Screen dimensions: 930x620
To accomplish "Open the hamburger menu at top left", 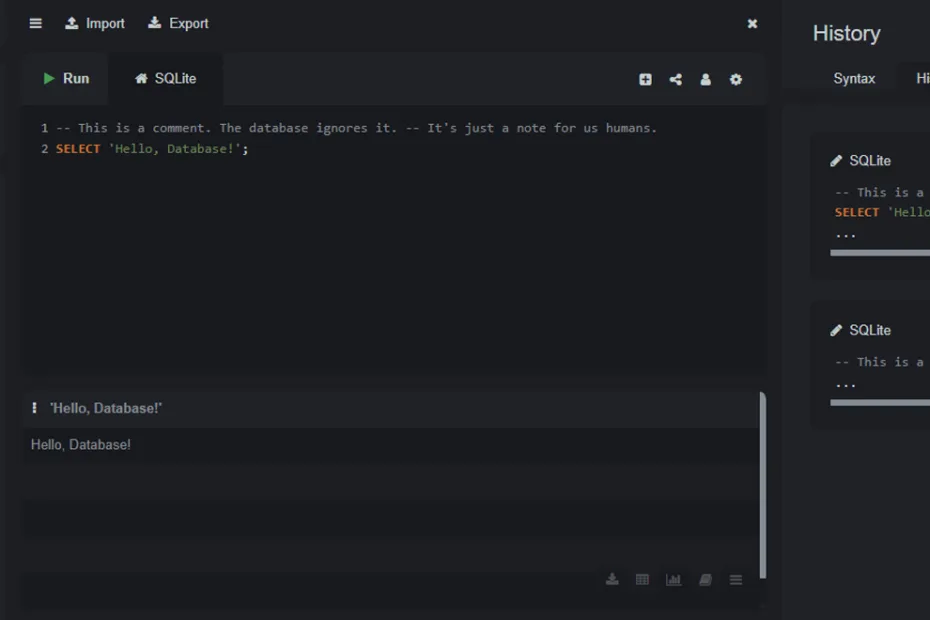I will [36, 23].
